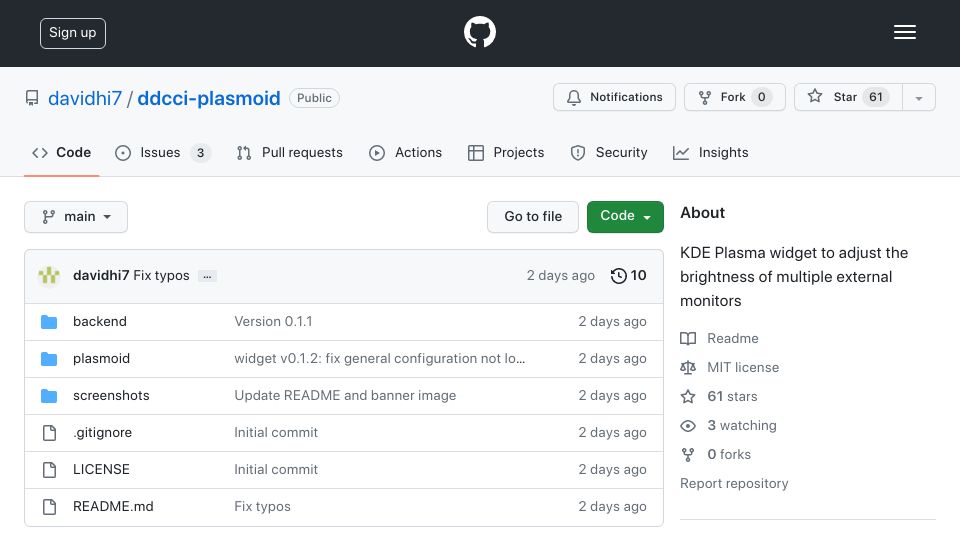Click the Initial commit message for .gitignore

276,432
